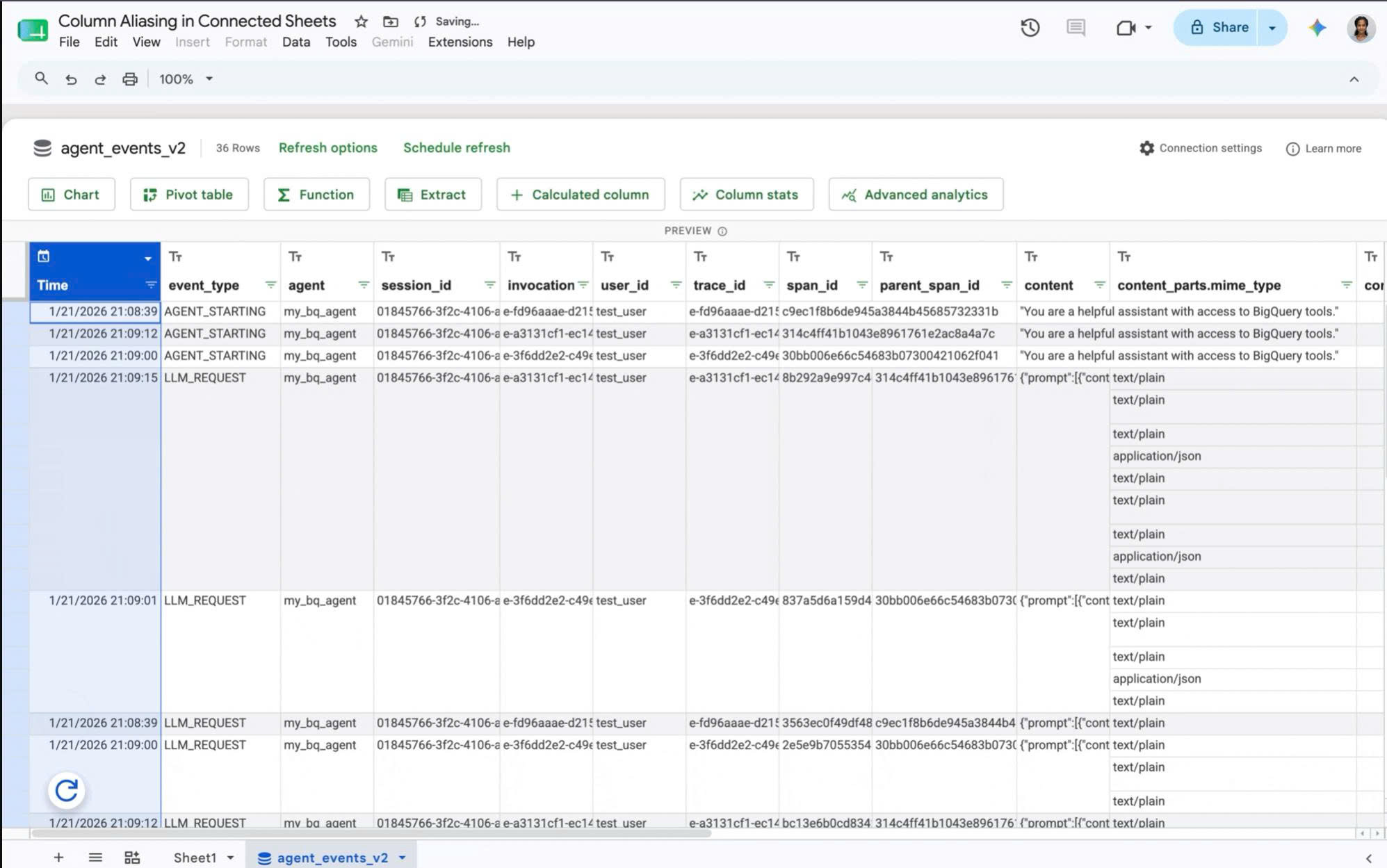This screenshot has height=868, width=1387.
Task: Open the Tools menu
Action: tap(341, 42)
